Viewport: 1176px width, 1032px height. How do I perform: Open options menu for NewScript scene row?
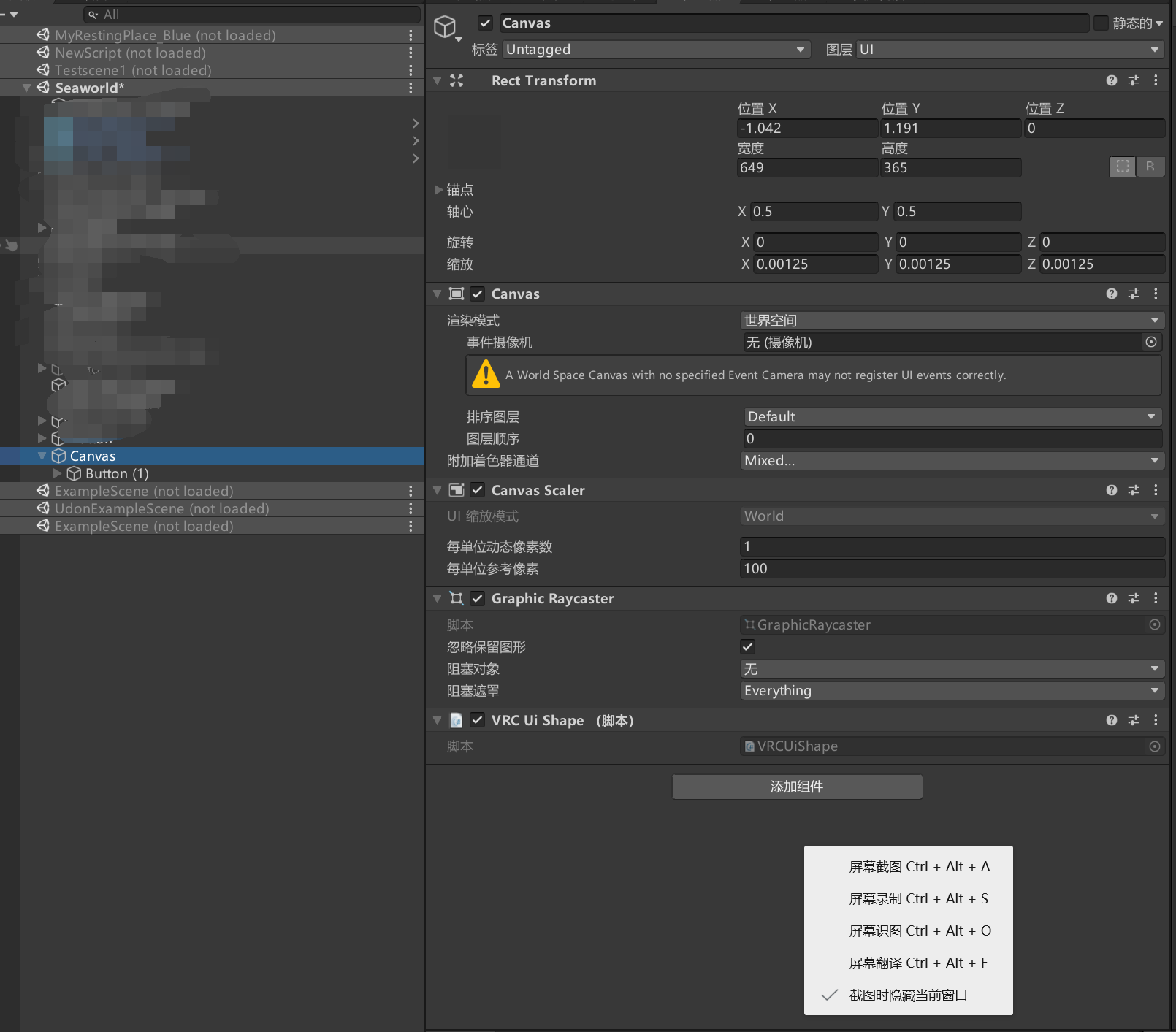(411, 53)
